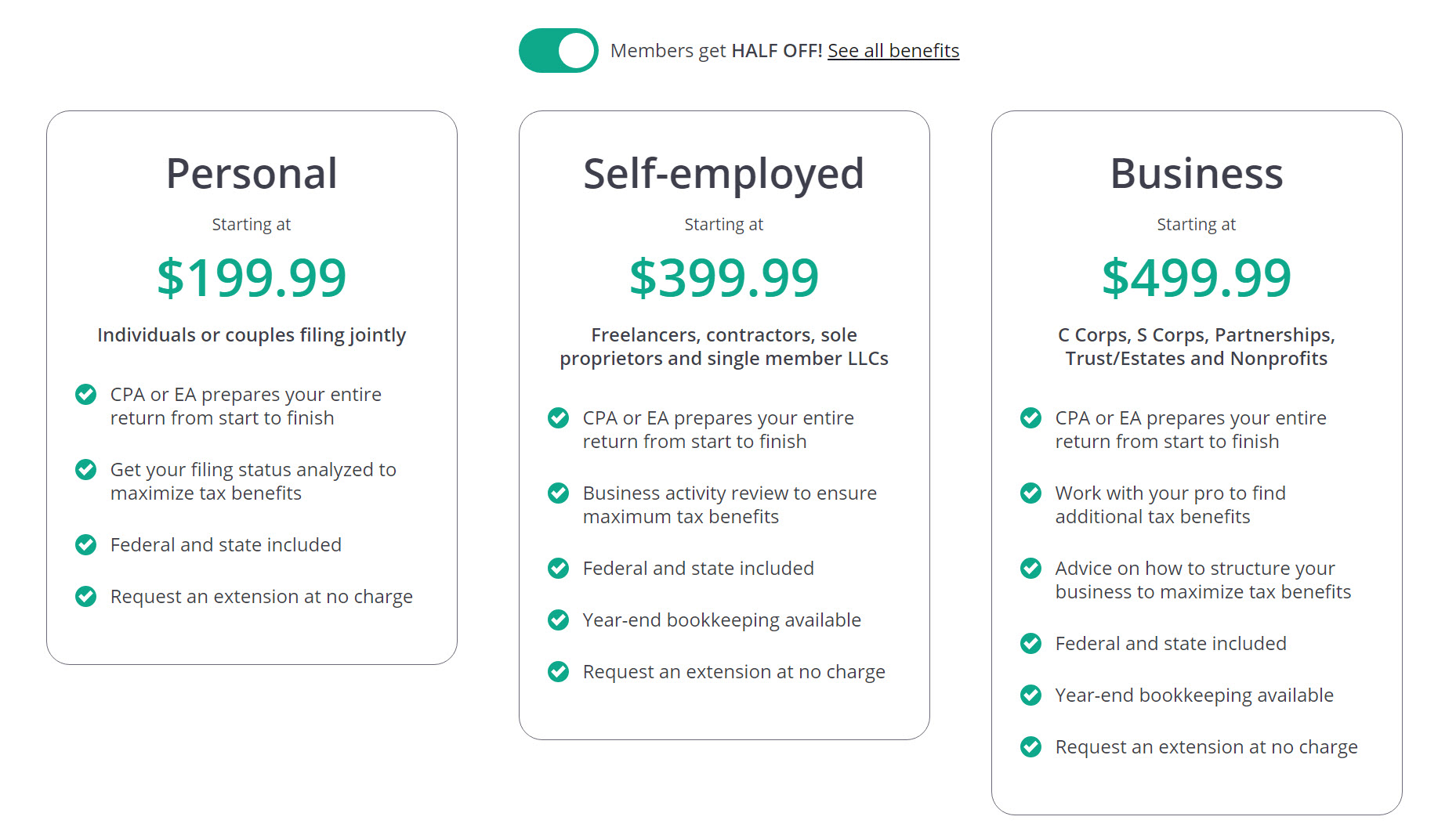This screenshot has height=831, width=1456.
Task: Click checkmark beside Personal CPA or EA prepares
Action: [85, 395]
